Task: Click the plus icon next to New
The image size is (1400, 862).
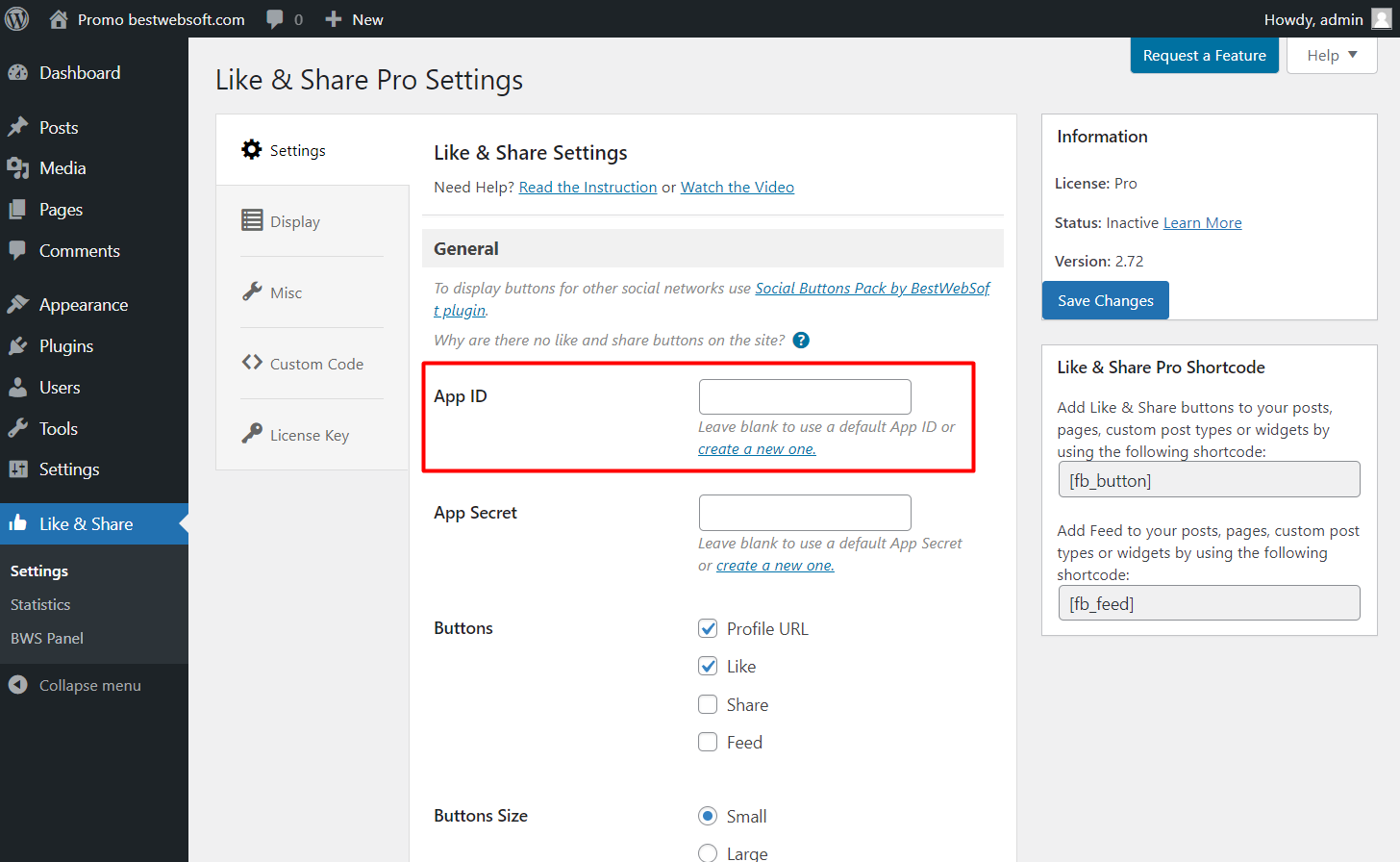Action: [334, 19]
